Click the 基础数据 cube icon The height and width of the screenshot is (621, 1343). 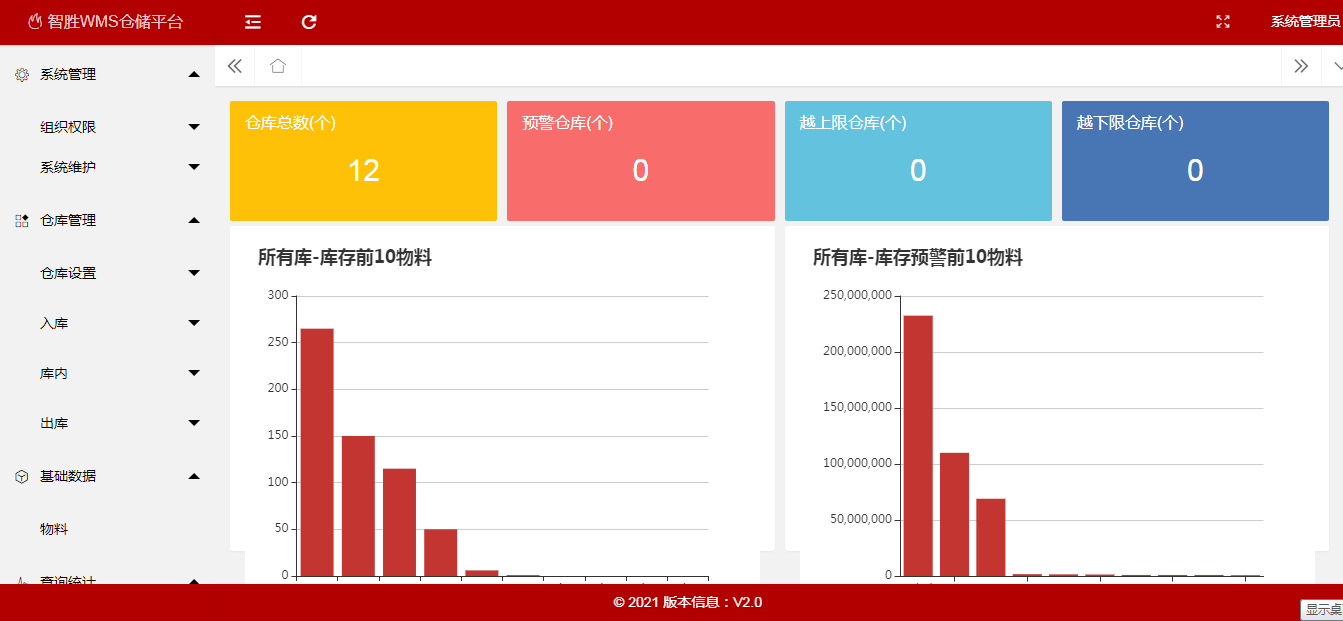click(22, 477)
